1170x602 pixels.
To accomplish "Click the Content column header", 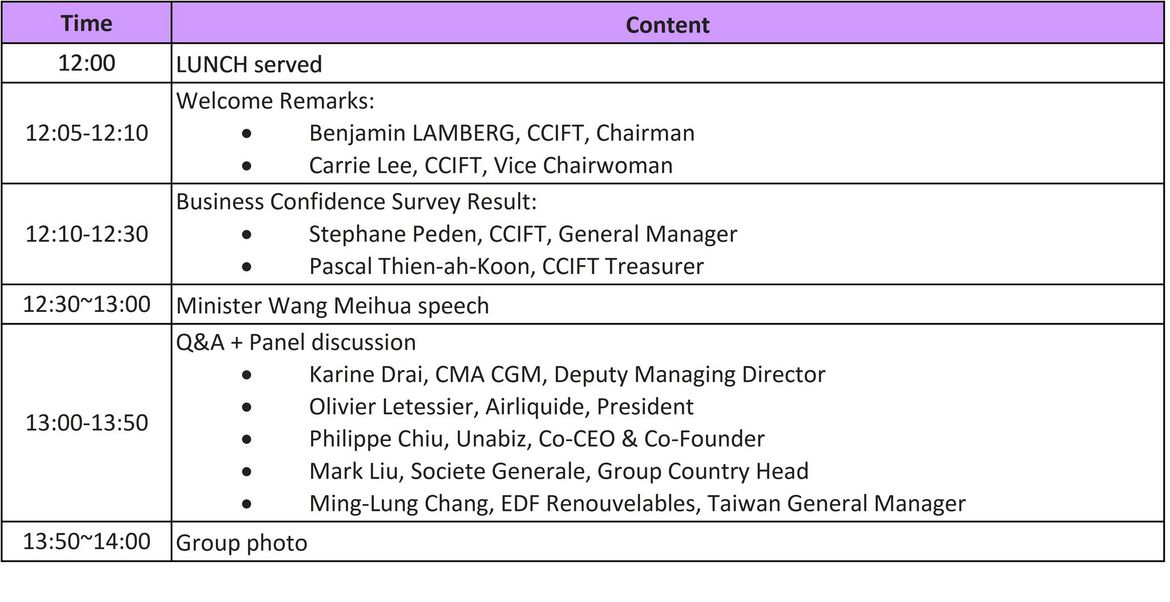I will click(667, 24).
